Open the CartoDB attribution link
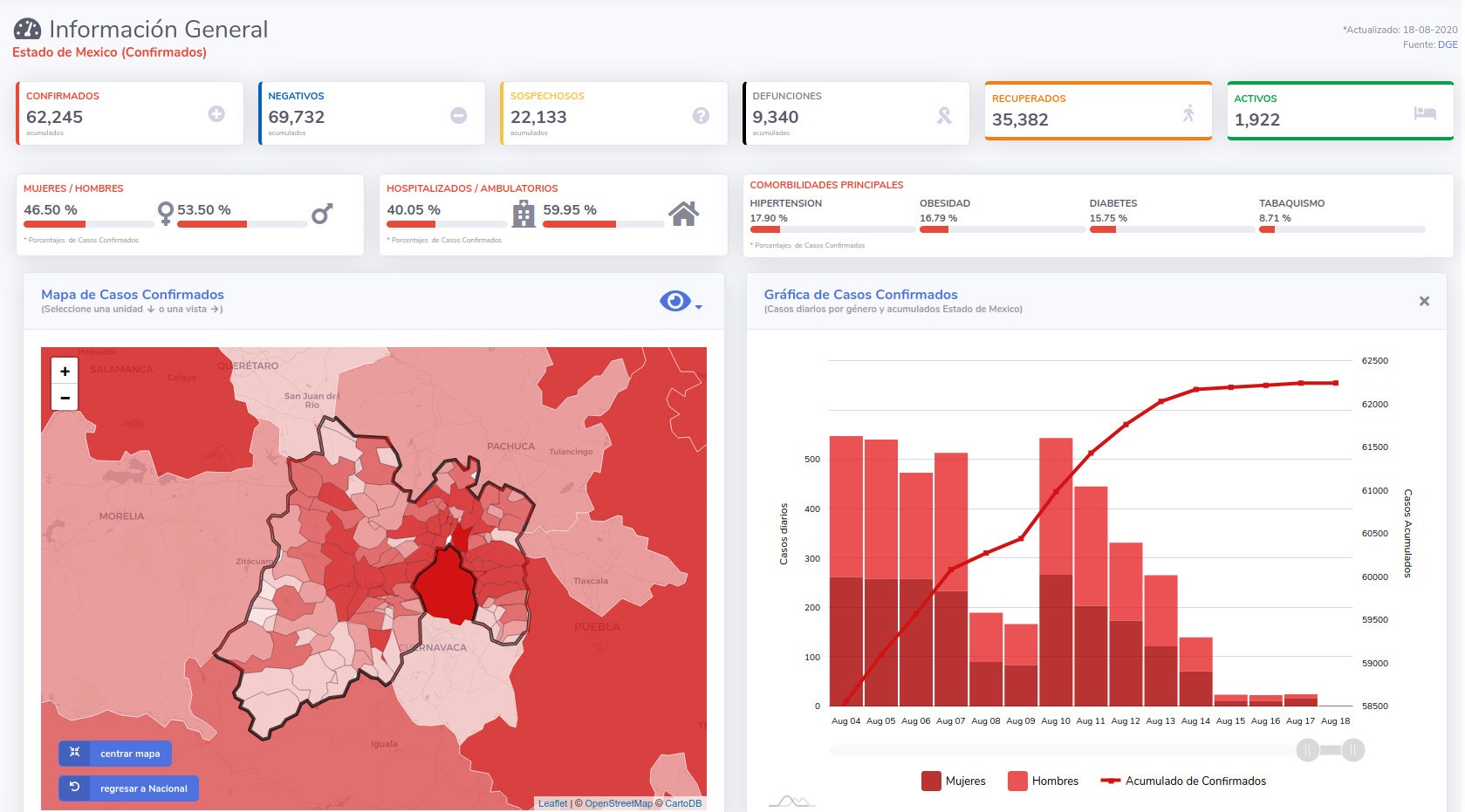This screenshot has width=1465, height=812. coord(683,803)
